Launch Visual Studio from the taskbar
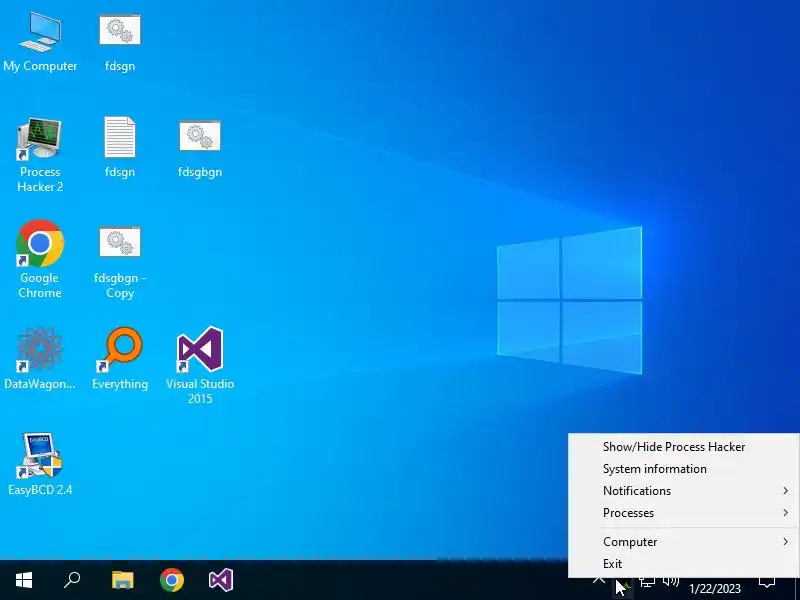800x600 pixels. pos(221,580)
